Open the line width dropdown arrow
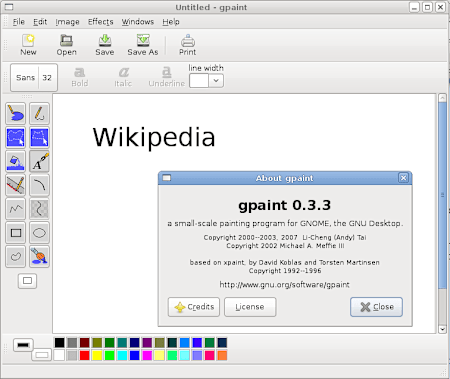 coord(216,81)
